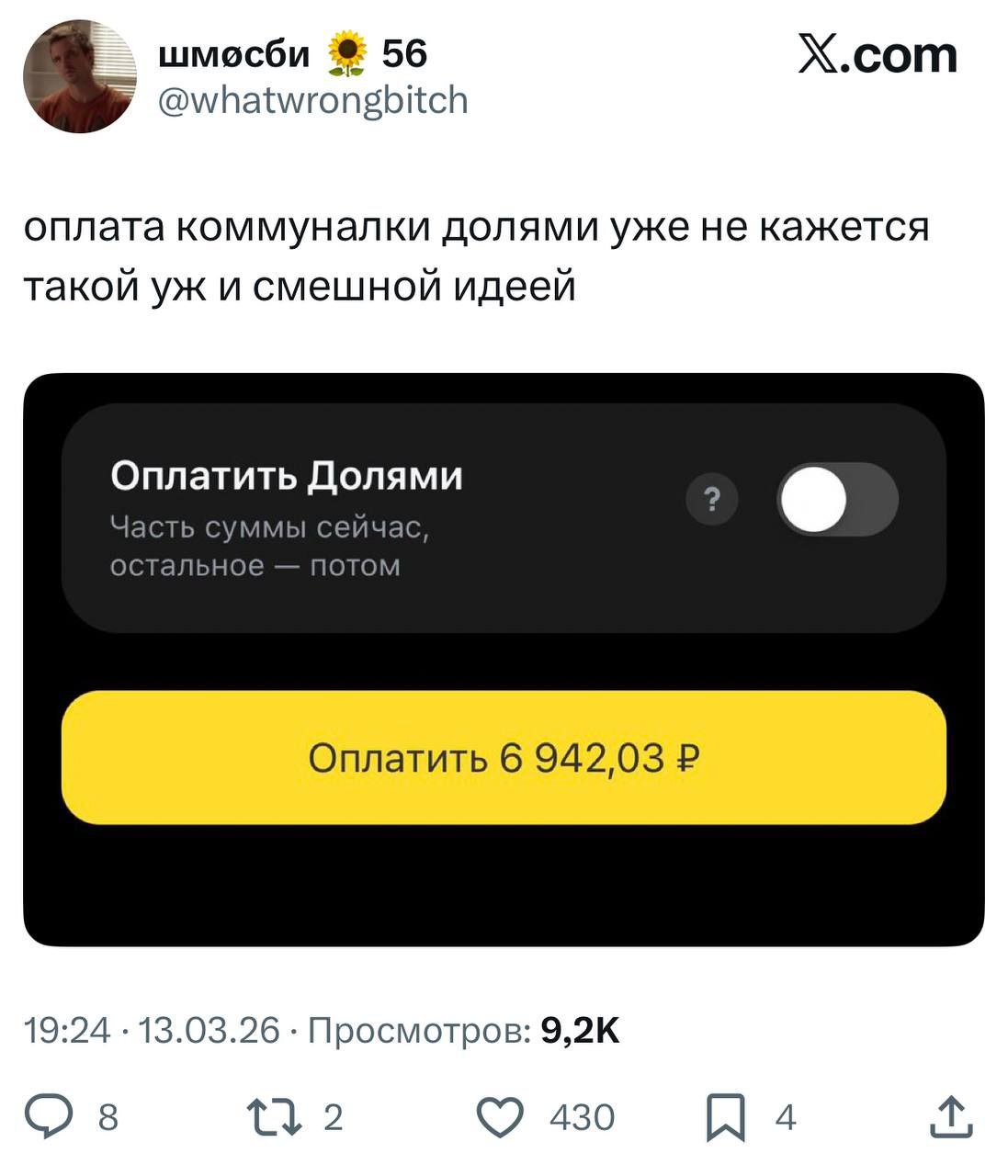This screenshot has width=1008, height=1176.
Task: Click the question mark help icon
Action: click(x=712, y=501)
